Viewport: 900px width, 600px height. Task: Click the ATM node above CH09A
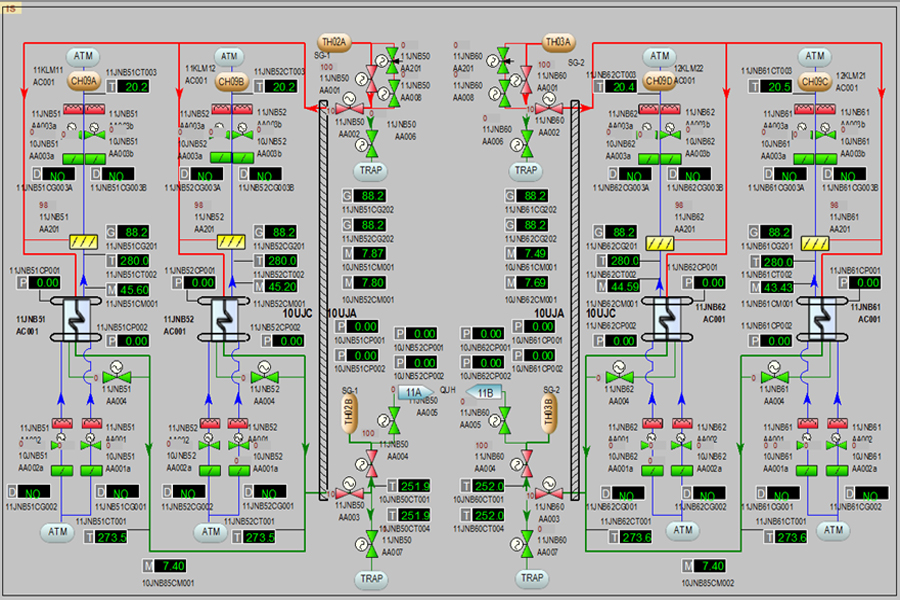pyautogui.click(x=83, y=56)
